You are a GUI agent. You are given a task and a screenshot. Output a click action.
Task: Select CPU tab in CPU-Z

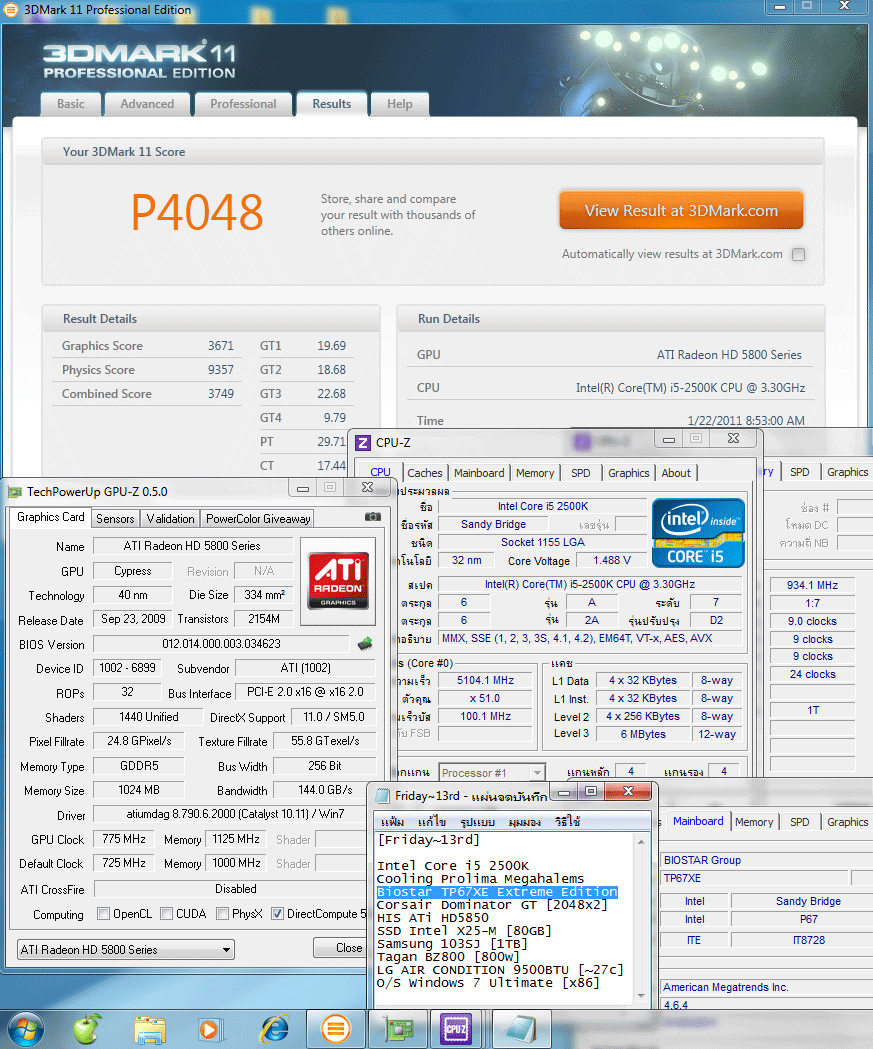pyautogui.click(x=380, y=472)
